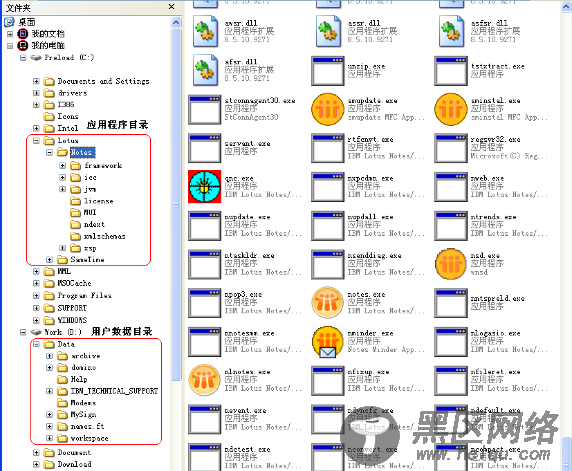Screen dimensions: 572x471
Task: Select the Modems folder in tree
Action: click(77, 403)
